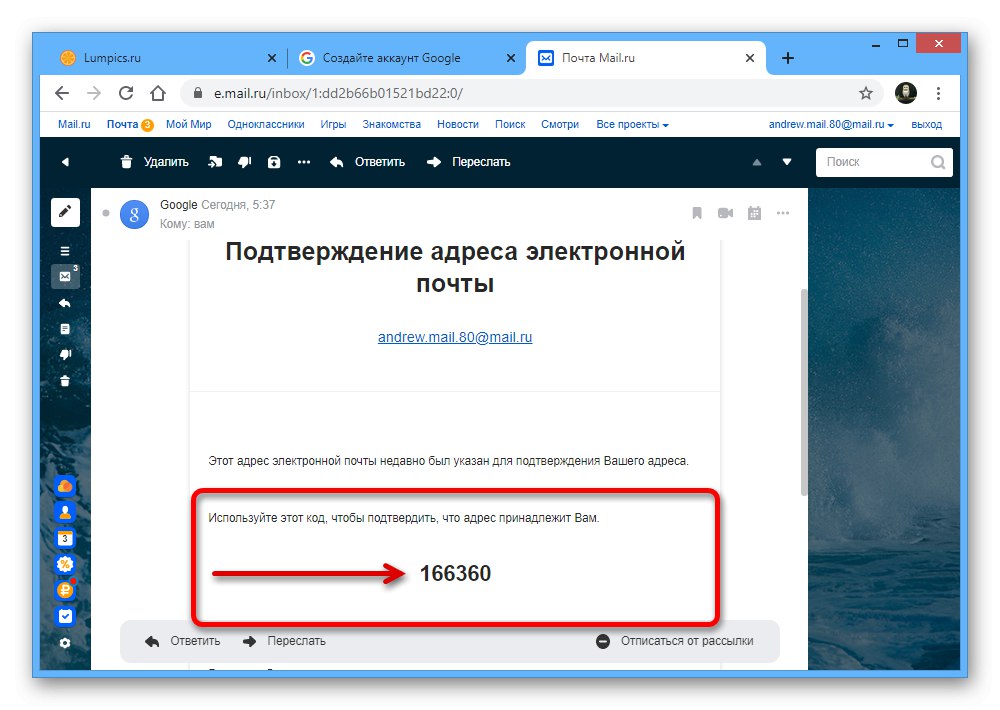
Task: Open the Calendar icon in sidebar
Action: click(65, 538)
